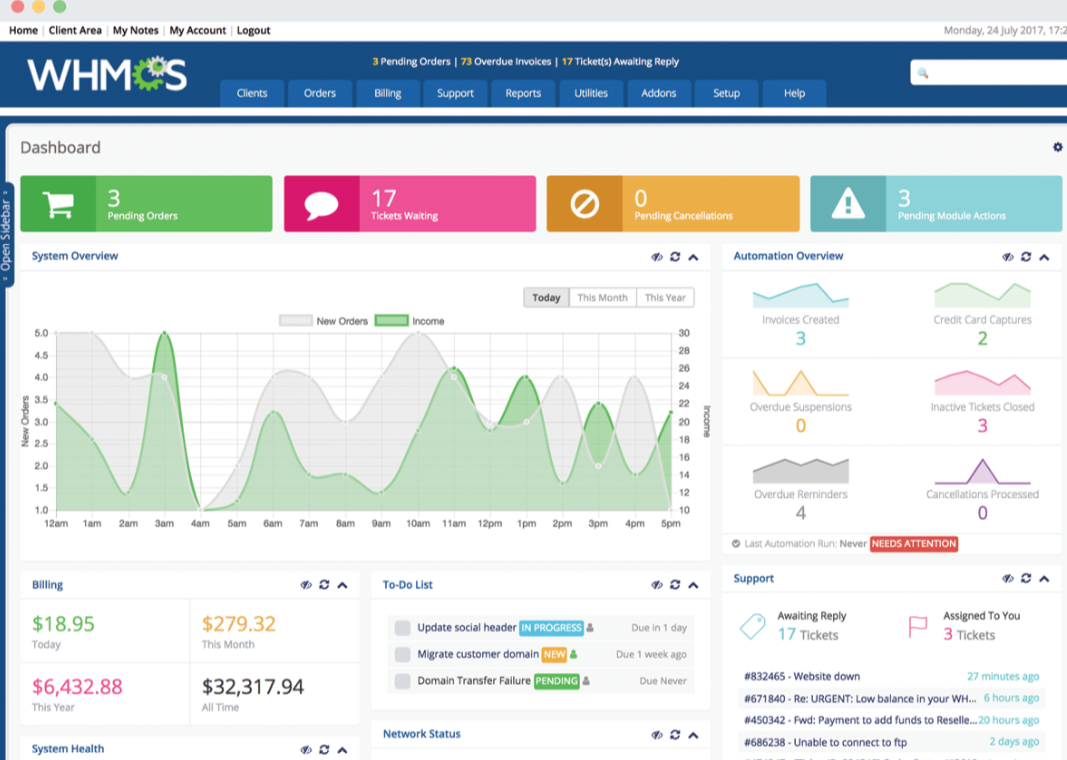The width and height of the screenshot is (1067, 760).
Task: Refresh the Billing panel
Action: 325,584
